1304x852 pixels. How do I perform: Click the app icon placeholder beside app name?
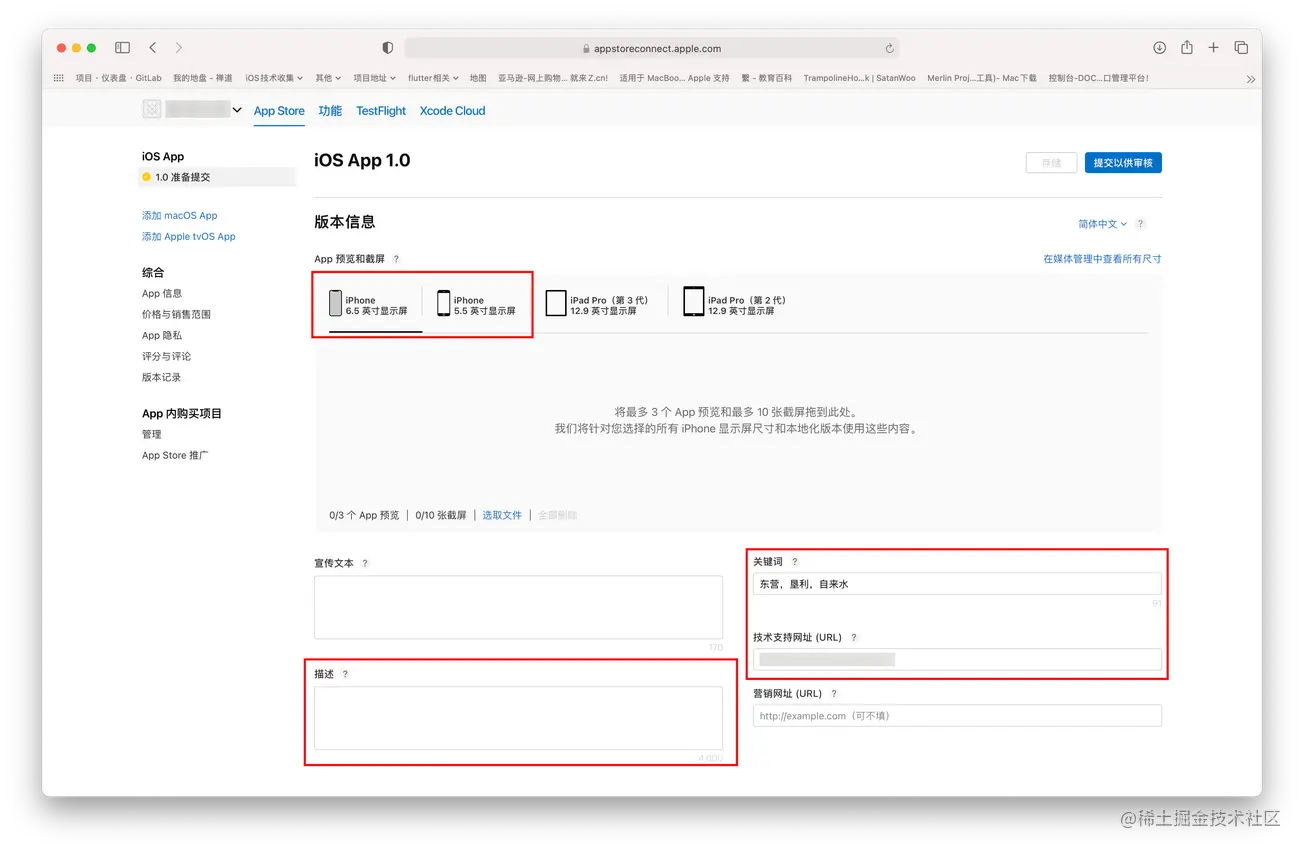tap(151, 110)
